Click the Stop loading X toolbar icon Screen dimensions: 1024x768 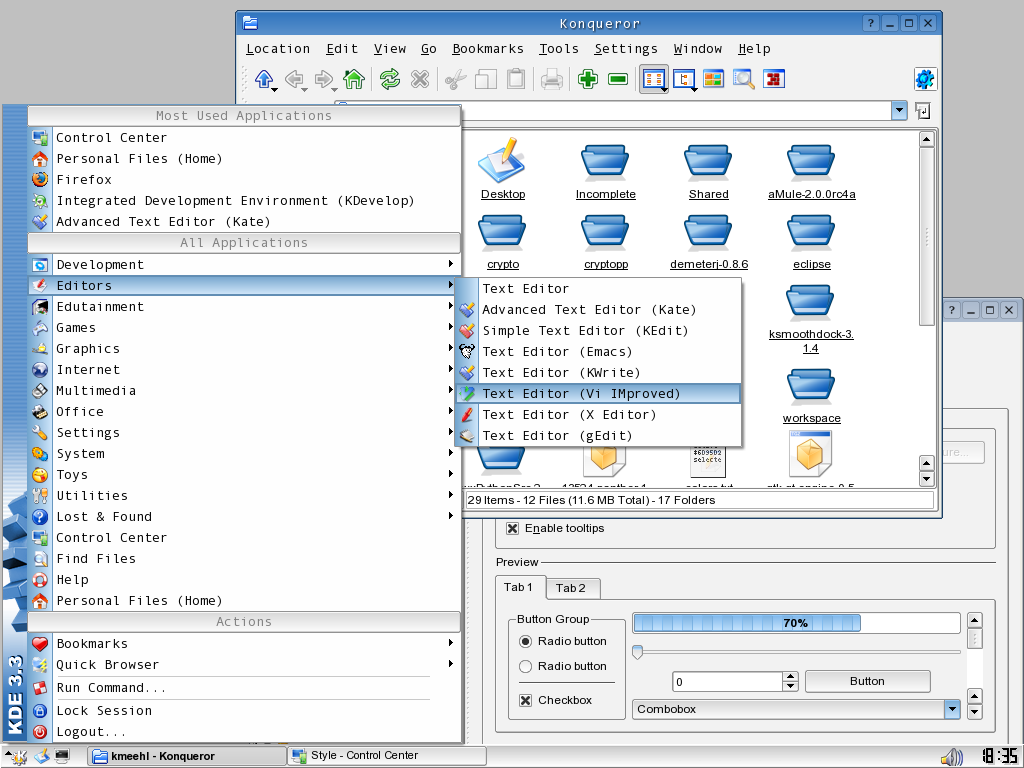(x=419, y=80)
